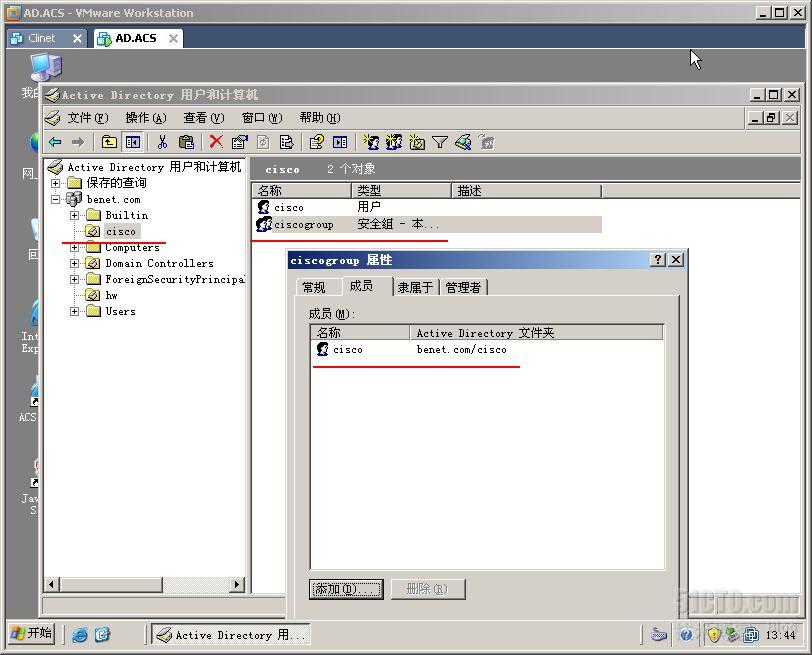
Task: Switch to the 管理者 tab
Action: (x=463, y=287)
